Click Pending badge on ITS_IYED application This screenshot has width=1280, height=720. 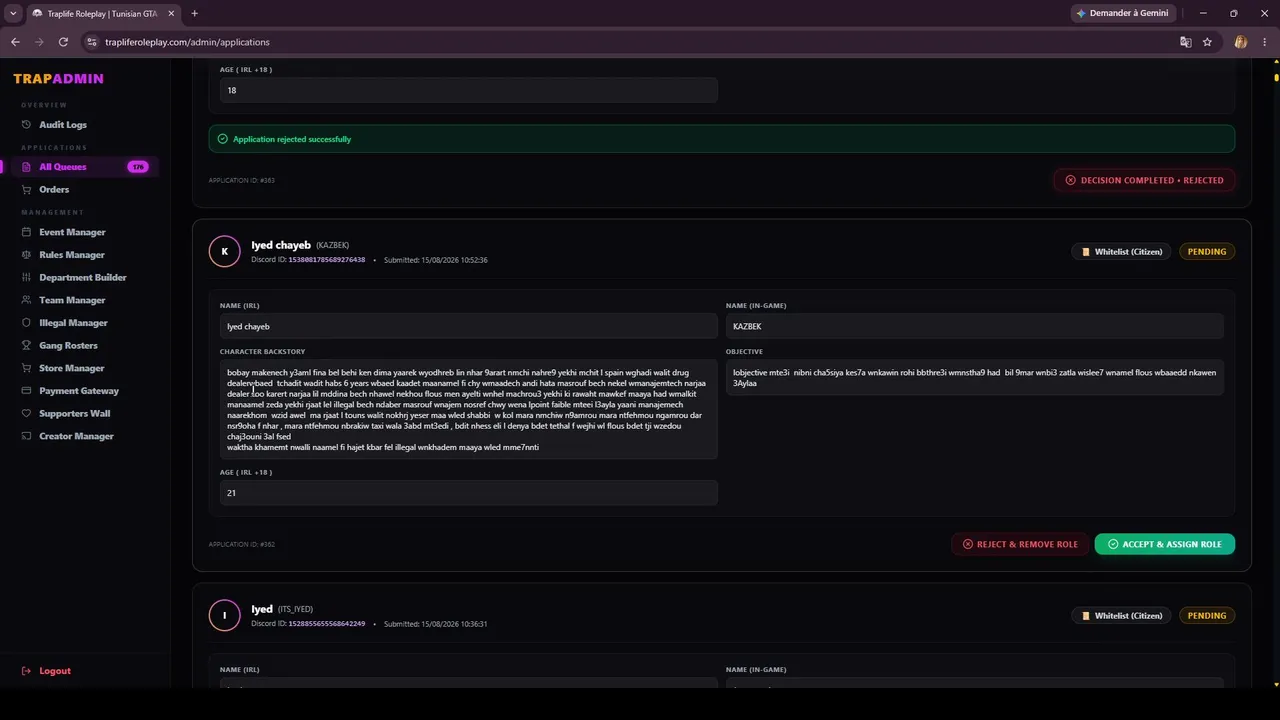[x=1207, y=616]
